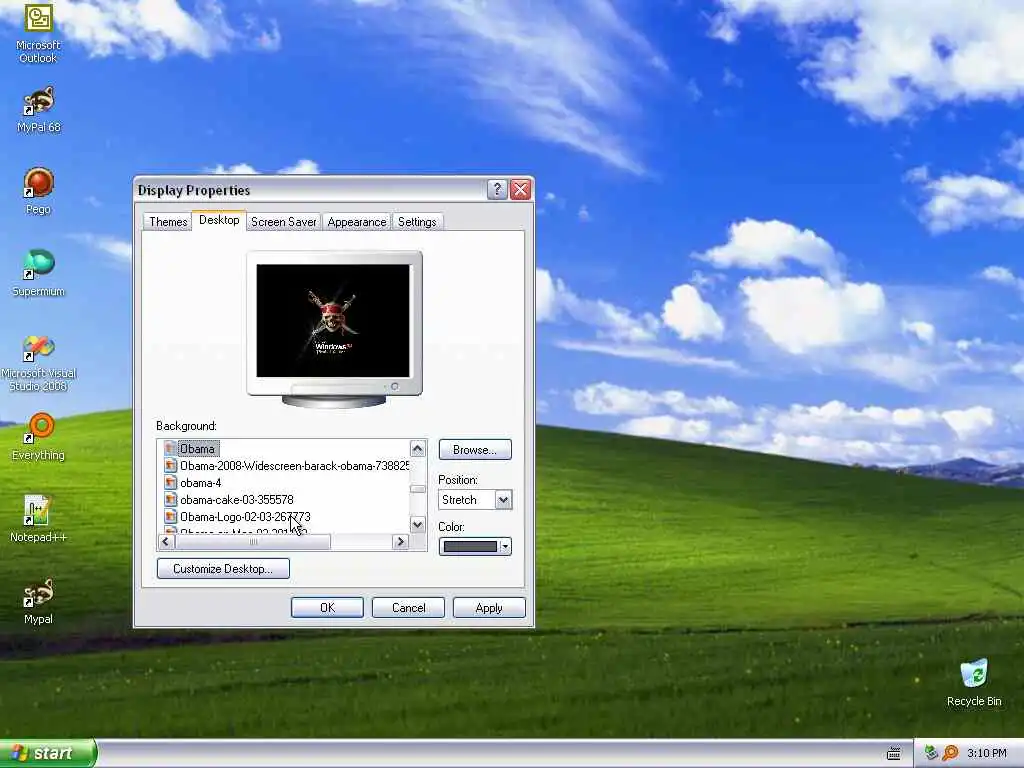Select the Notepad++ desktop shortcut
Image resolution: width=1024 pixels, height=768 pixels.
click(38, 519)
